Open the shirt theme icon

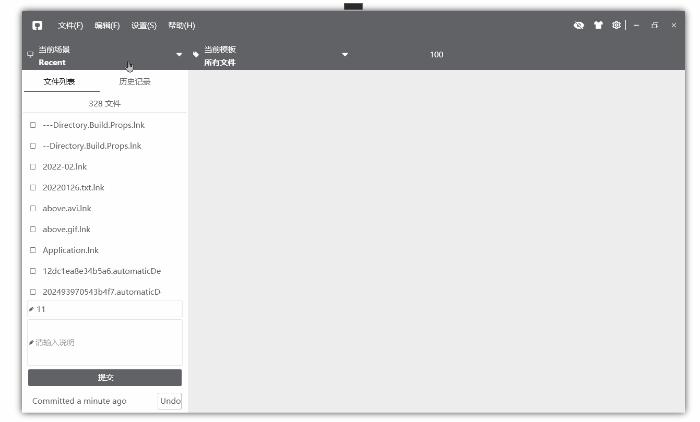tap(598, 25)
